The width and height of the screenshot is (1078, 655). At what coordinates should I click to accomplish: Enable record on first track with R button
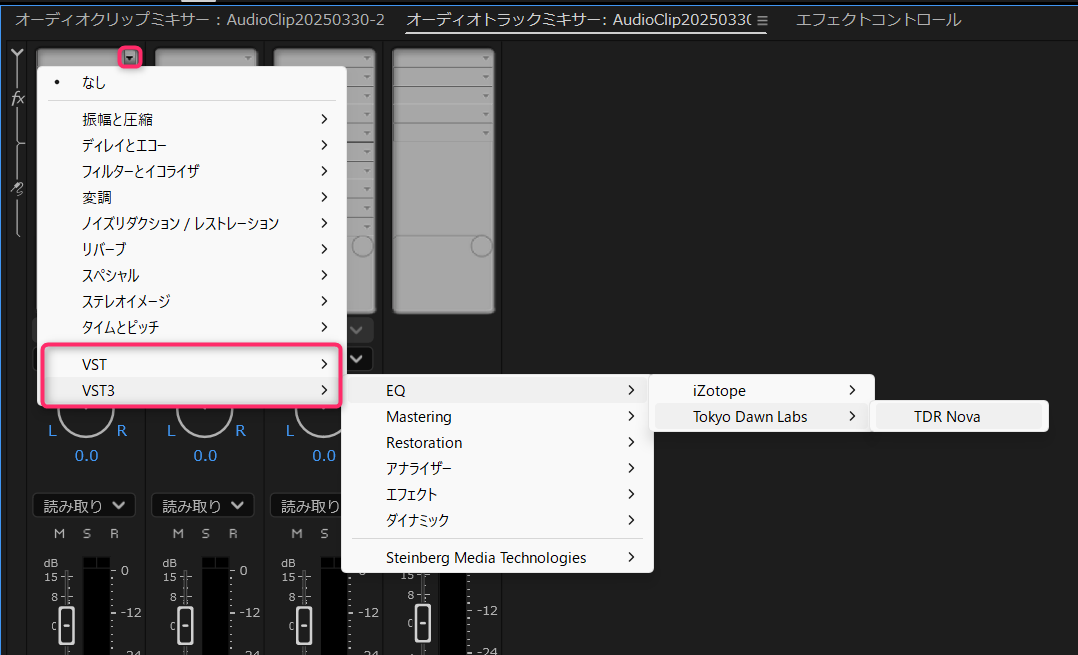[114, 534]
